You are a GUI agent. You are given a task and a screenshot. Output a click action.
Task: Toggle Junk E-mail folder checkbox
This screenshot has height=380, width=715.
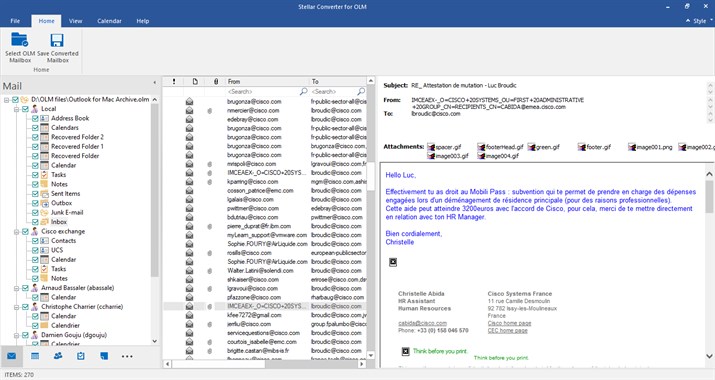pyautogui.click(x=35, y=212)
